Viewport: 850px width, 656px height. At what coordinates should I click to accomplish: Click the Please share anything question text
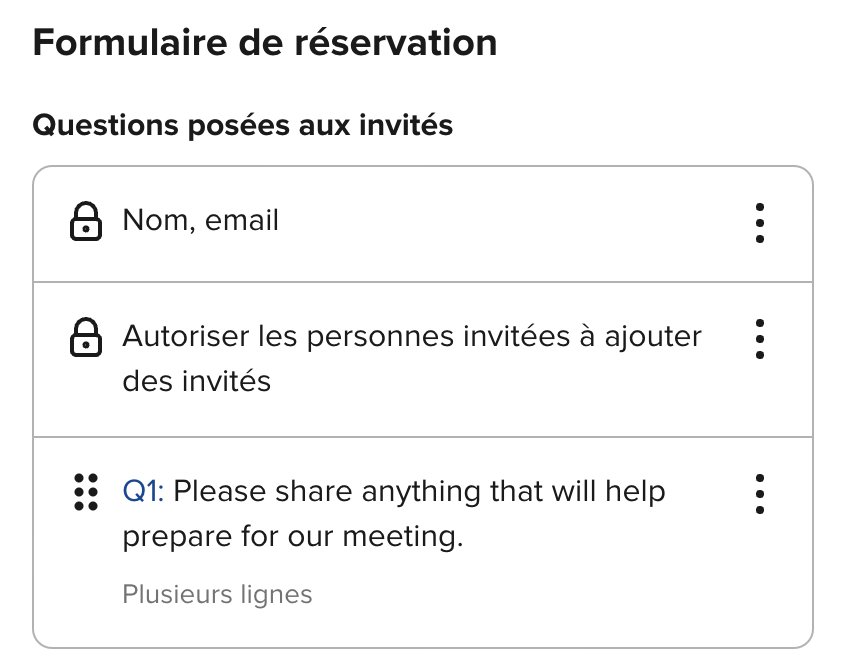394,514
